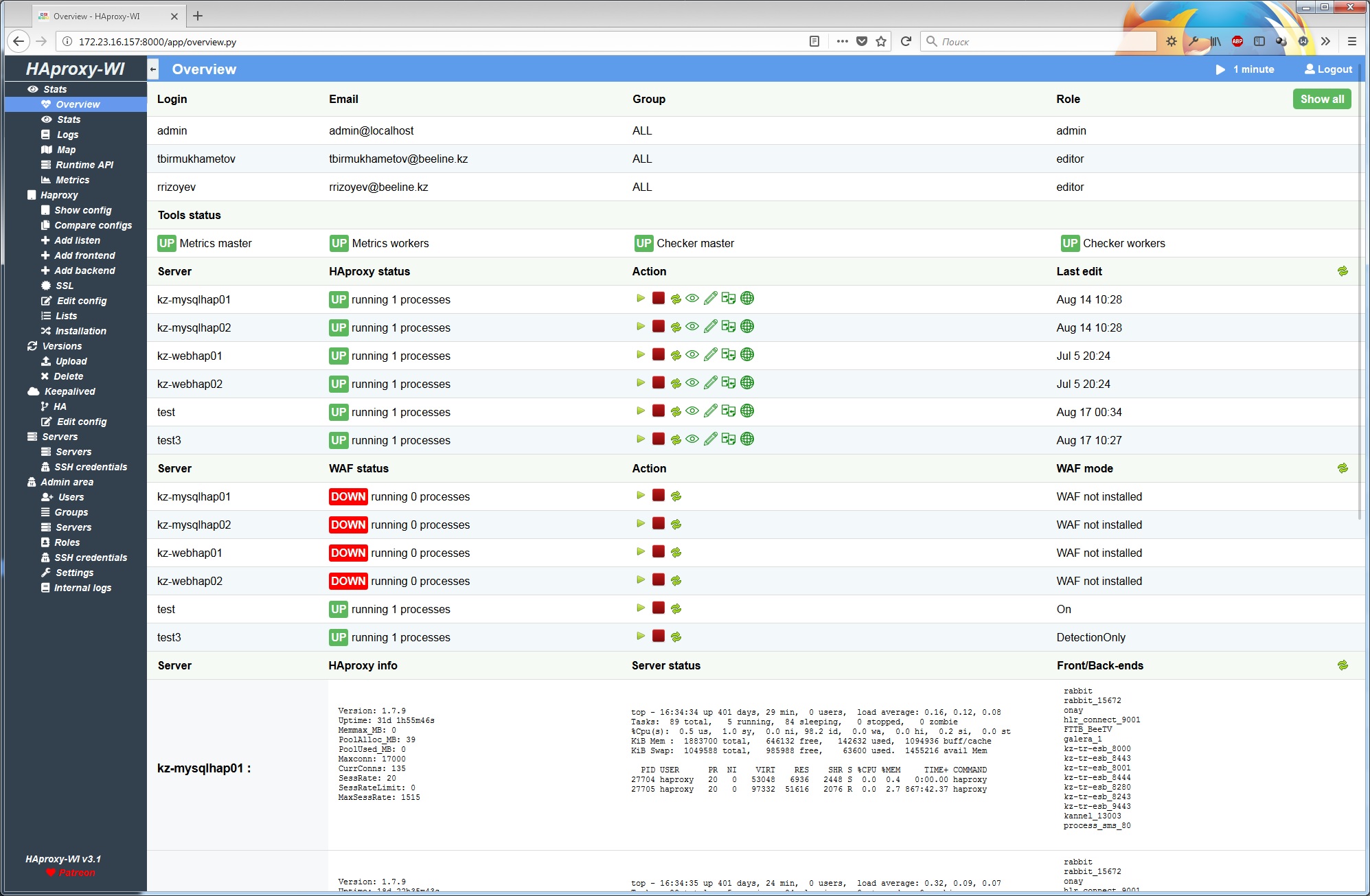Go to SSH credentials under Admin area

pos(91,558)
